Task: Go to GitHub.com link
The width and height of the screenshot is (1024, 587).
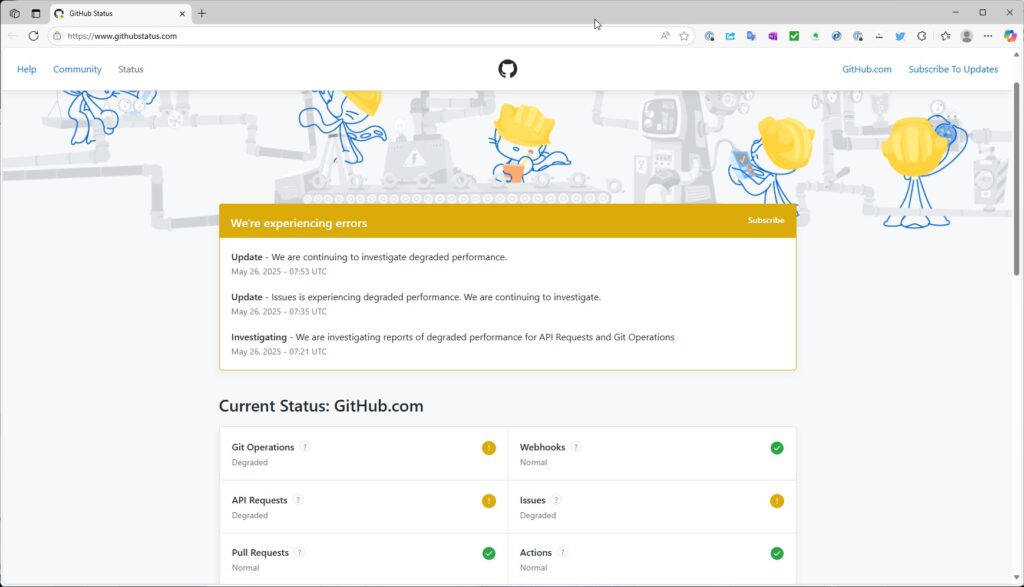Action: coord(867,69)
